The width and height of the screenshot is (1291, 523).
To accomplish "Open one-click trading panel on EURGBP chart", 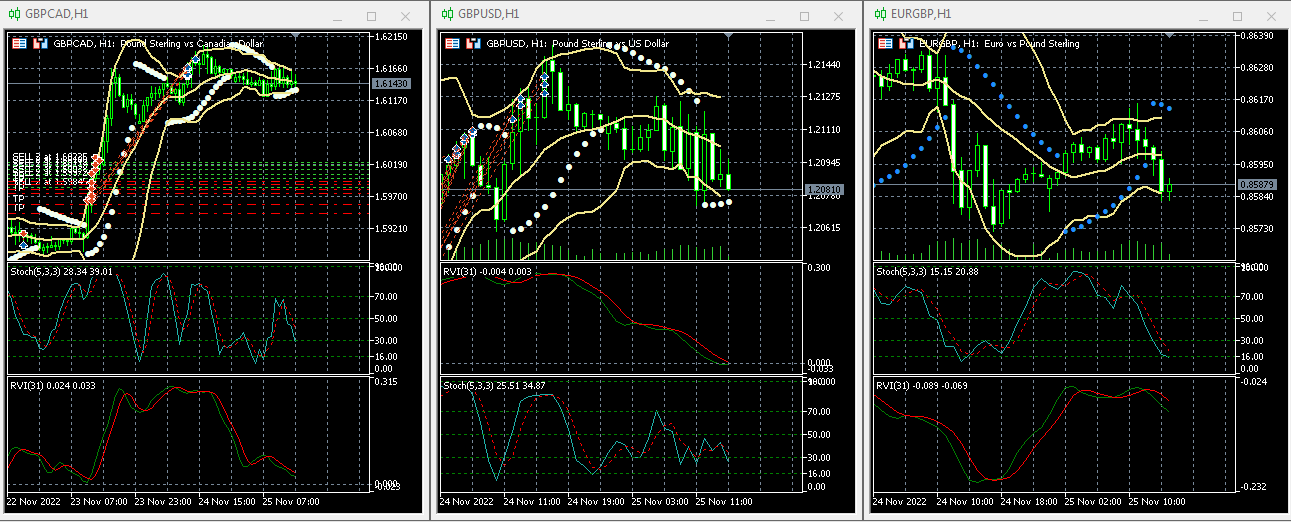I will (887, 44).
